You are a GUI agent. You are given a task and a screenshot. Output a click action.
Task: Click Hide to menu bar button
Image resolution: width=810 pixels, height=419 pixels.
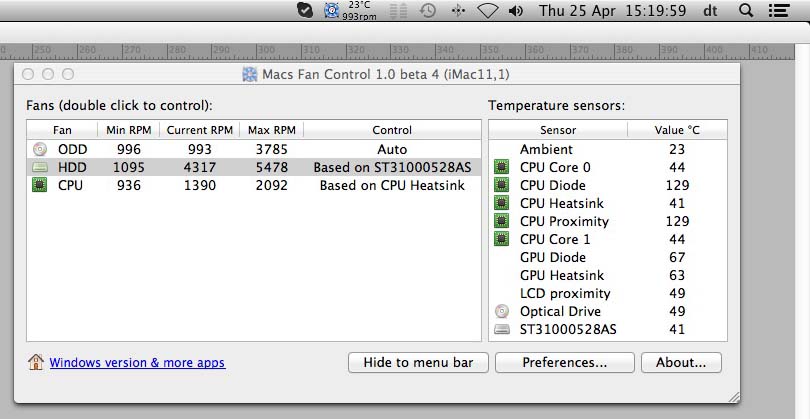click(418, 362)
